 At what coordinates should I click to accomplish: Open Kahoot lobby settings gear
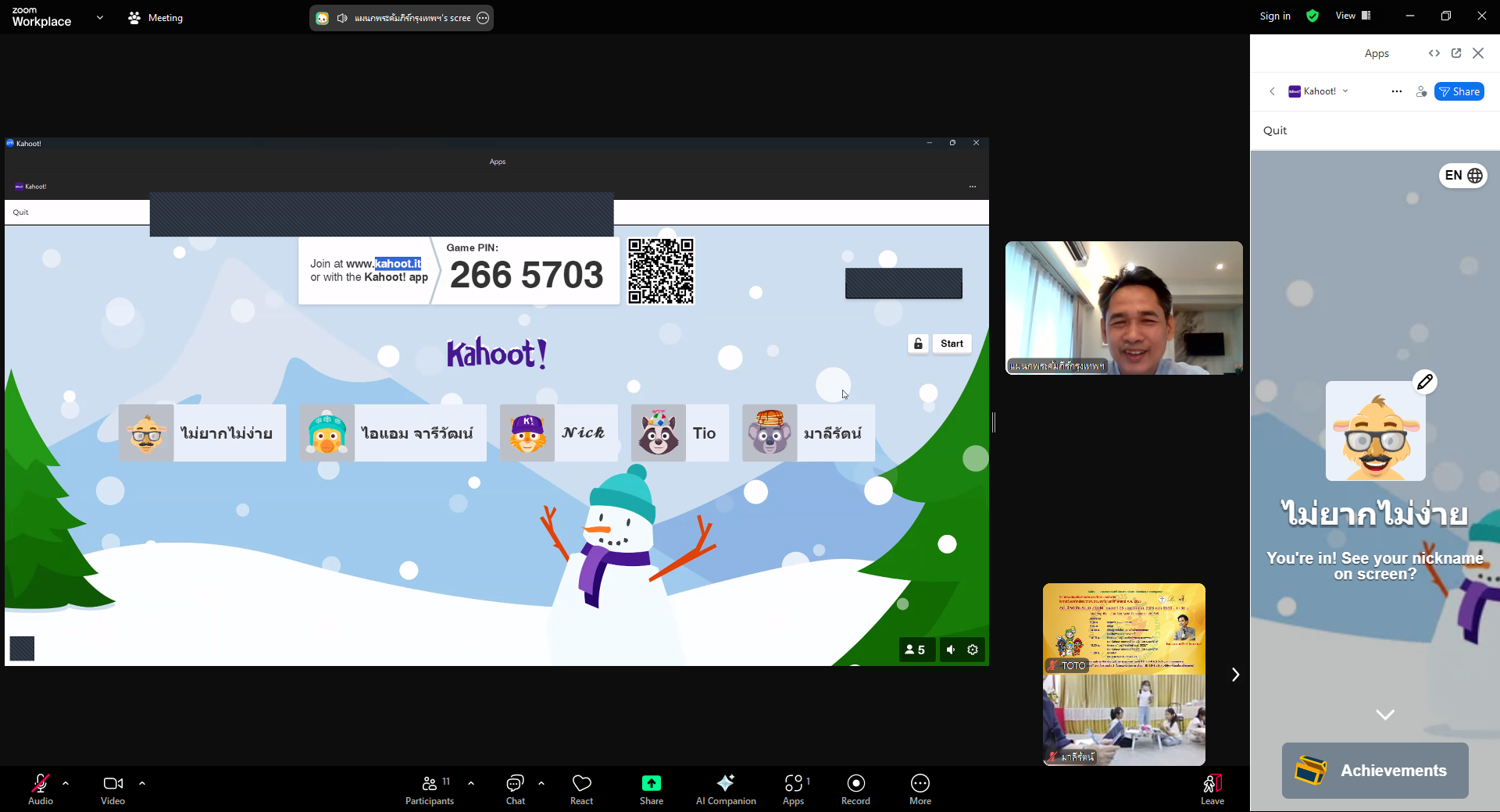[973, 650]
